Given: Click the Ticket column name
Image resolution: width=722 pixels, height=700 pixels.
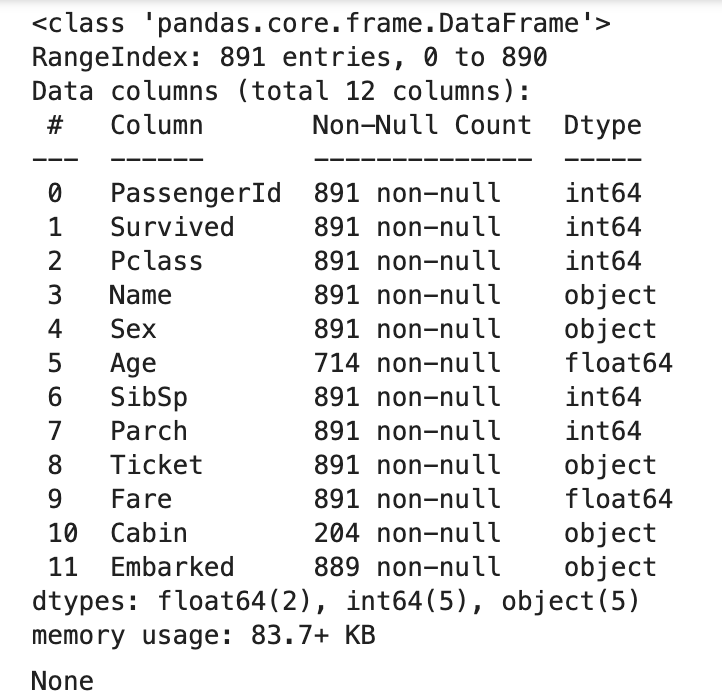Looking at the screenshot, I should [156, 465].
